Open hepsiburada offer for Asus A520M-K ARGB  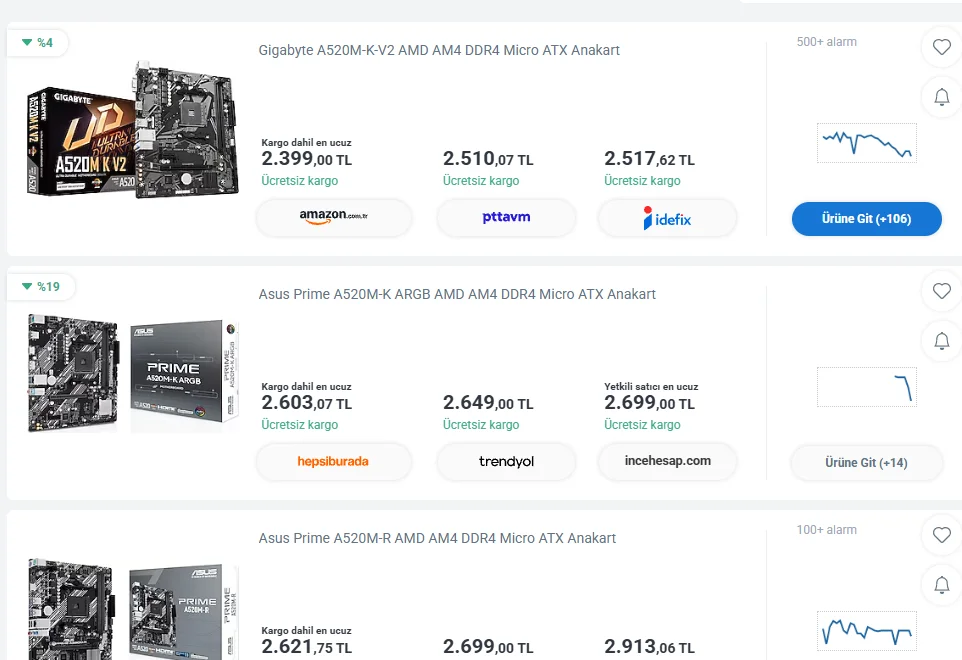click(334, 461)
